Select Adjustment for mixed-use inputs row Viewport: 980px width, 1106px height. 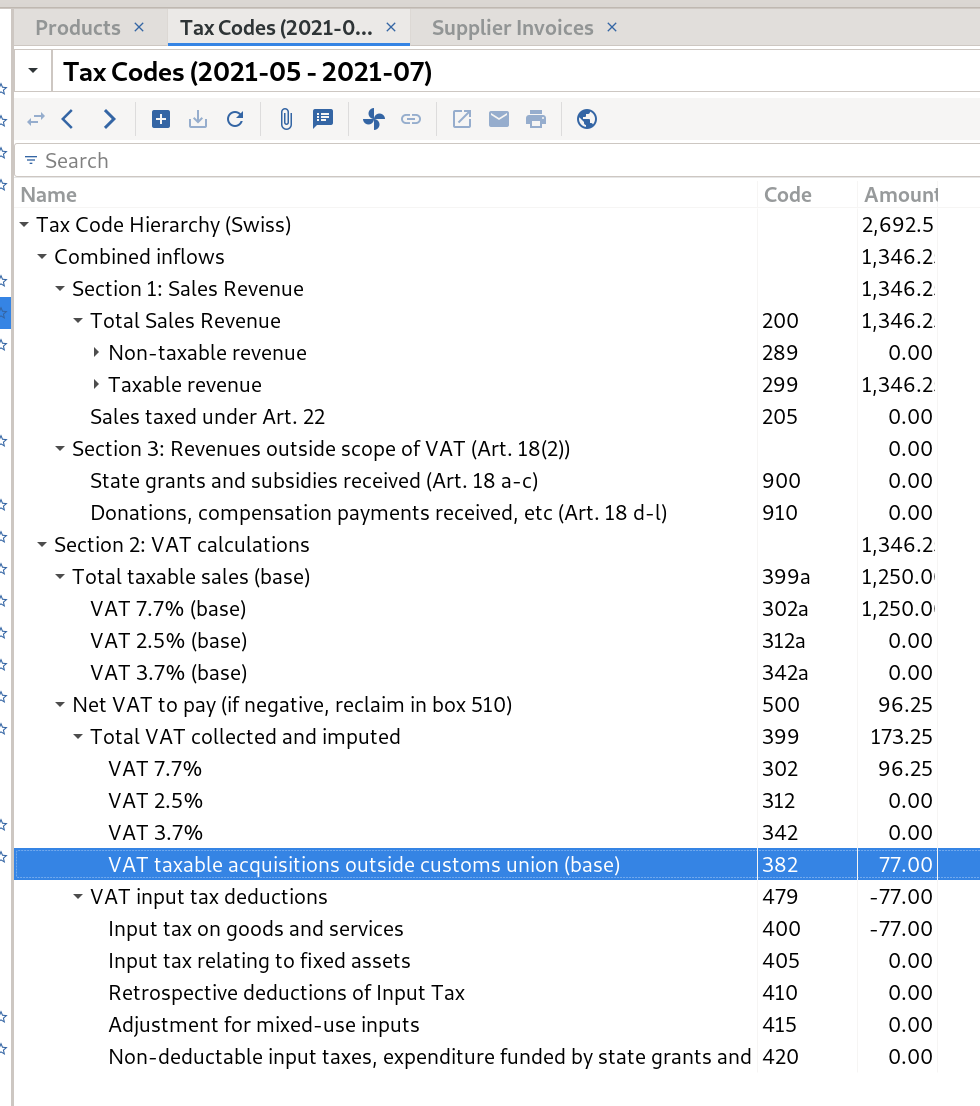coord(497,1025)
